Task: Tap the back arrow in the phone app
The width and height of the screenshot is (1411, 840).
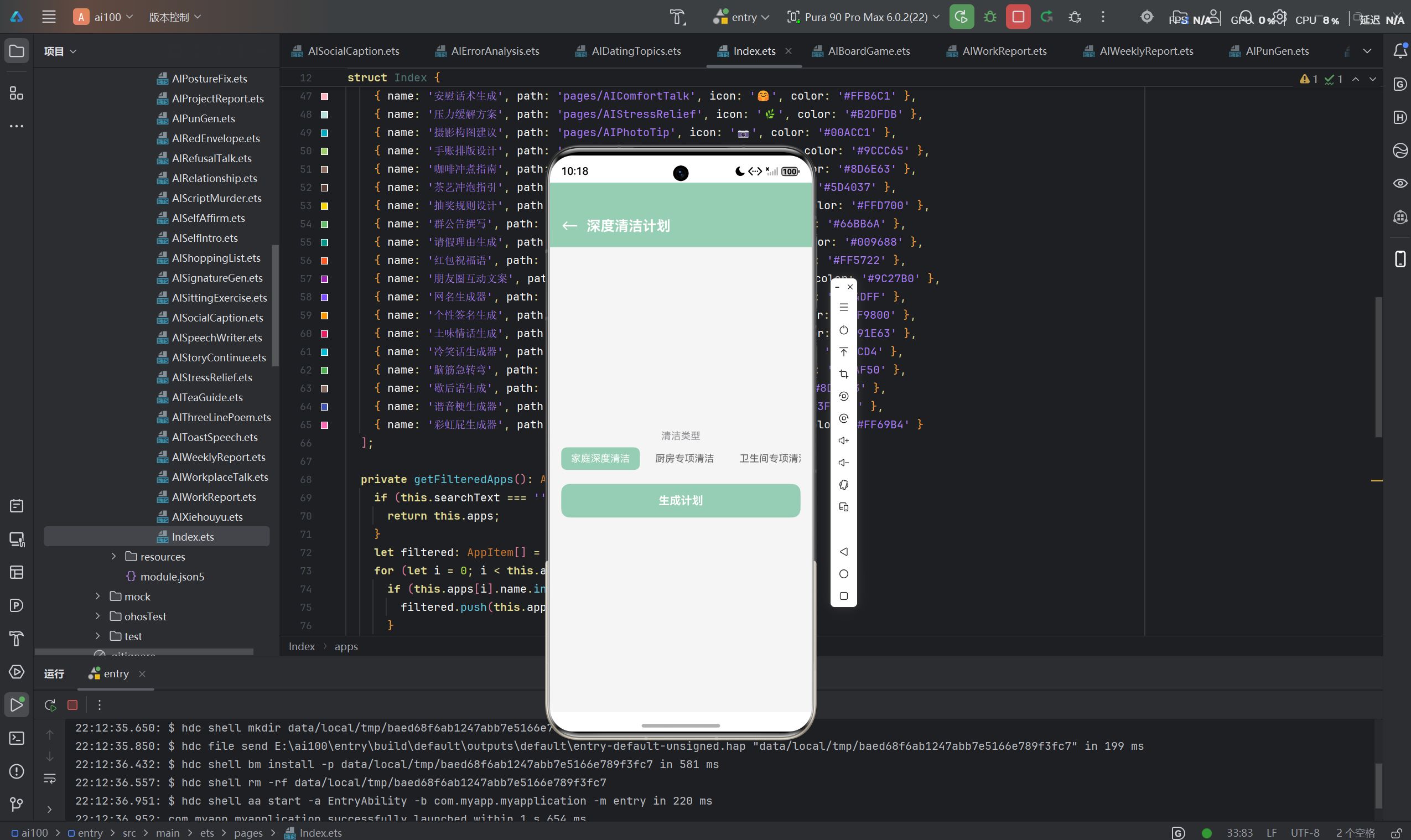Action: pyautogui.click(x=569, y=226)
